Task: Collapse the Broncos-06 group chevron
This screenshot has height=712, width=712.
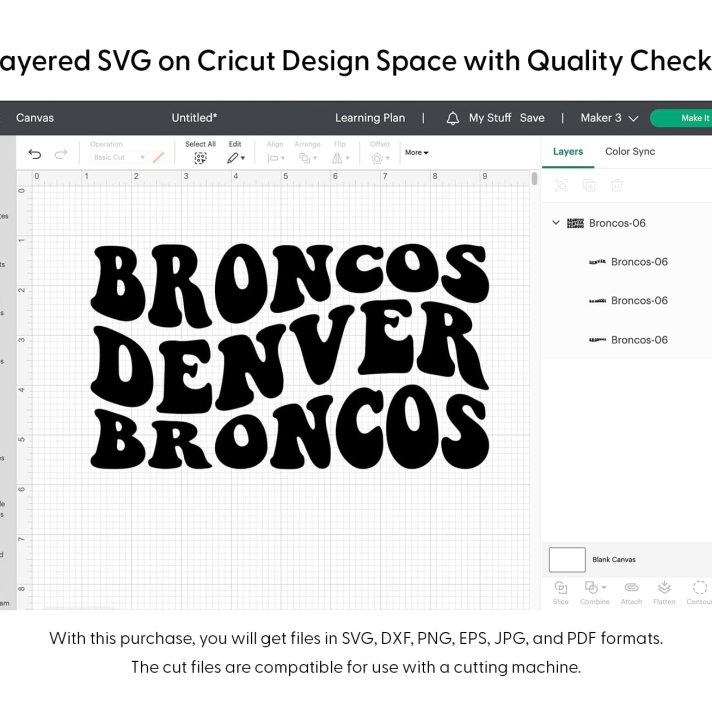Action: [556, 222]
